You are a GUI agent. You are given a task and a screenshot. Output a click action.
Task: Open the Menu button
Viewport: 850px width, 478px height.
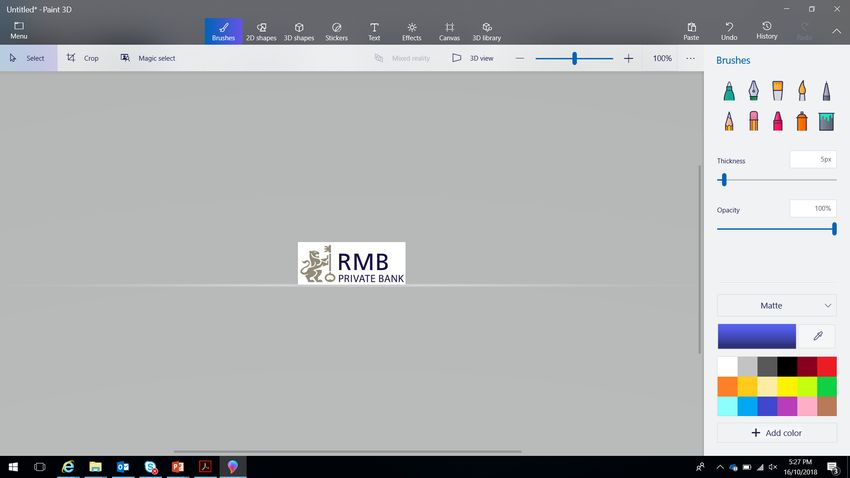(18, 30)
